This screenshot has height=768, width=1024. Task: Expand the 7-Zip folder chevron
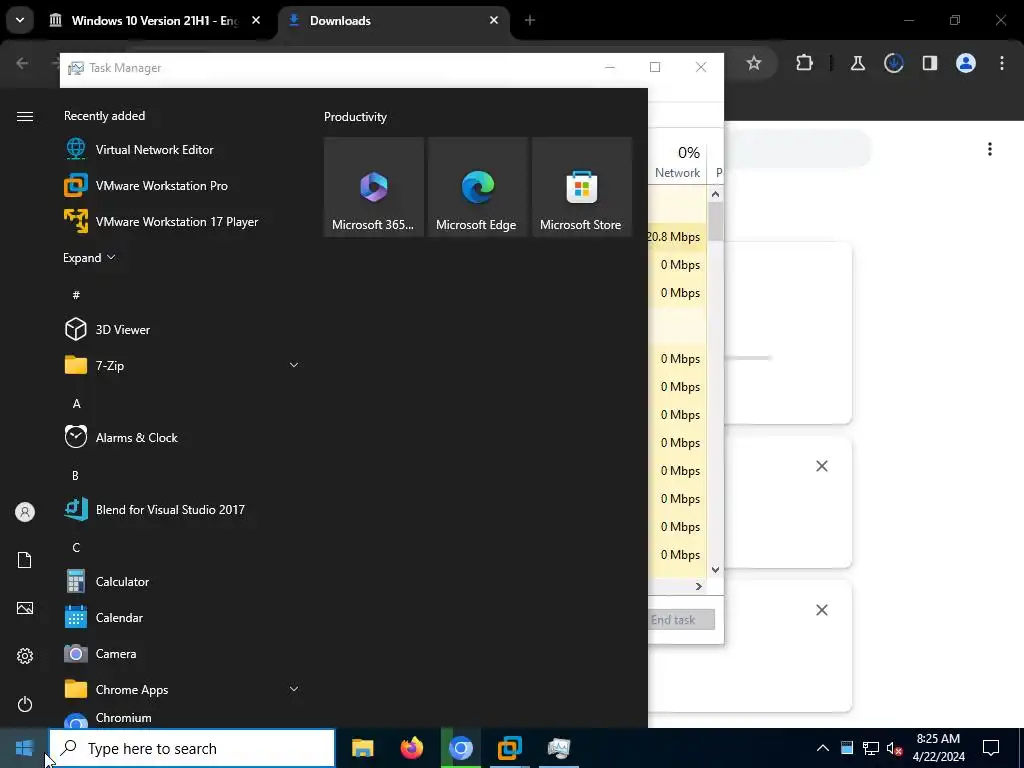click(x=294, y=365)
